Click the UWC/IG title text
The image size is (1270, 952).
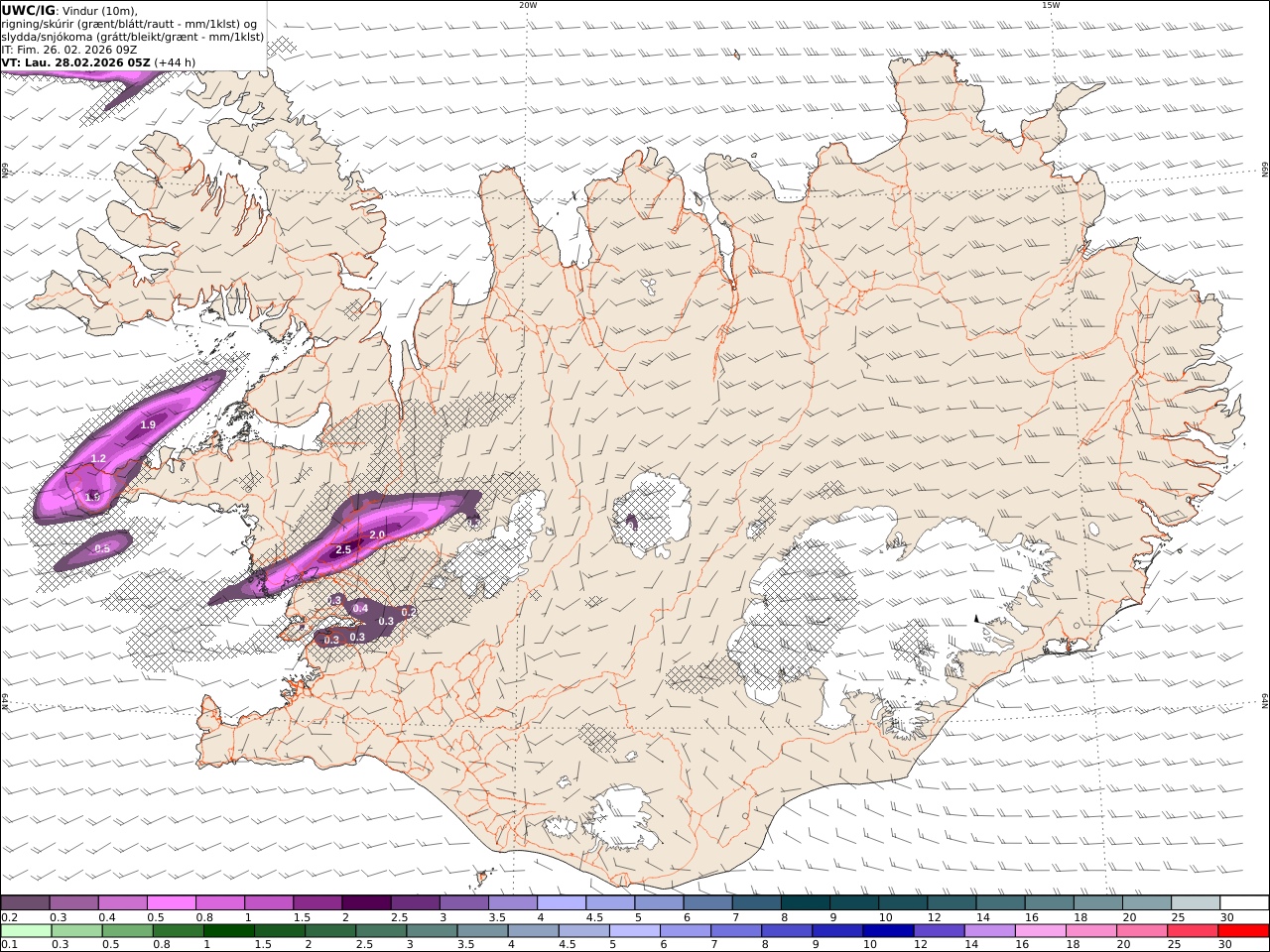(28, 11)
